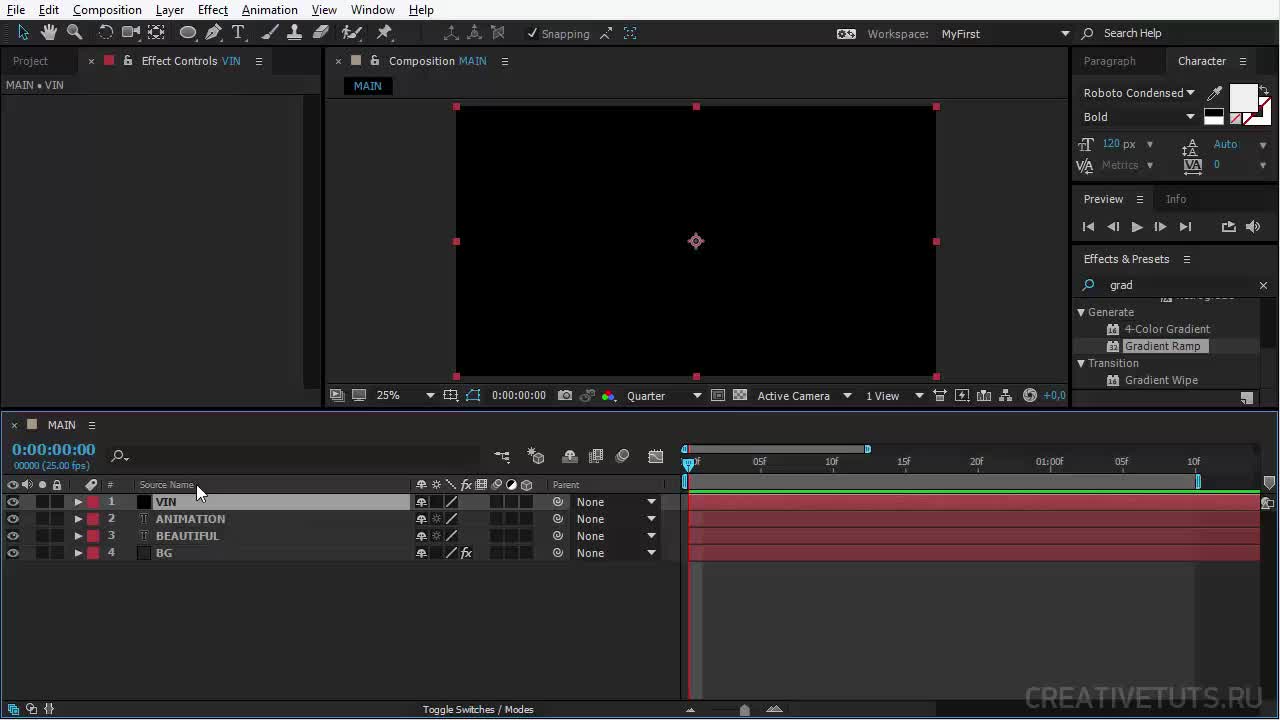Screen dimensions: 1280x720
Task: Open the 1 View layout dropdown
Action: (894, 396)
